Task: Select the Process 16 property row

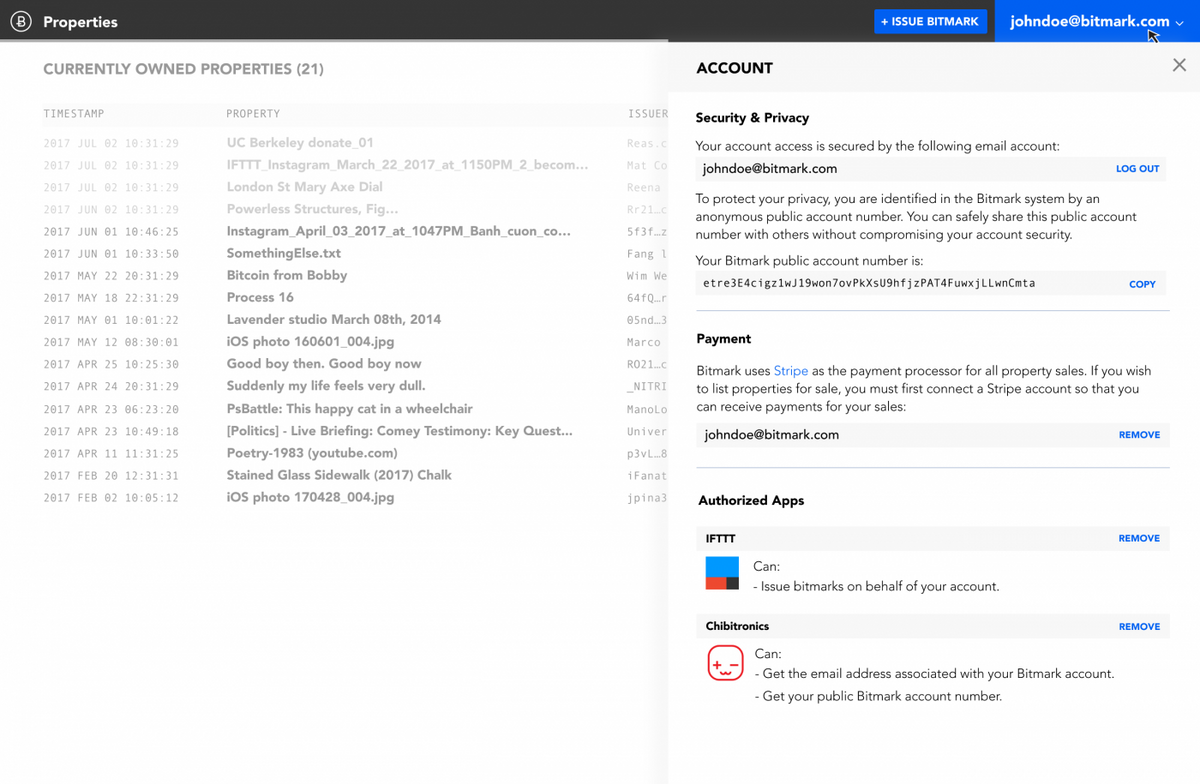Action: click(x=260, y=297)
